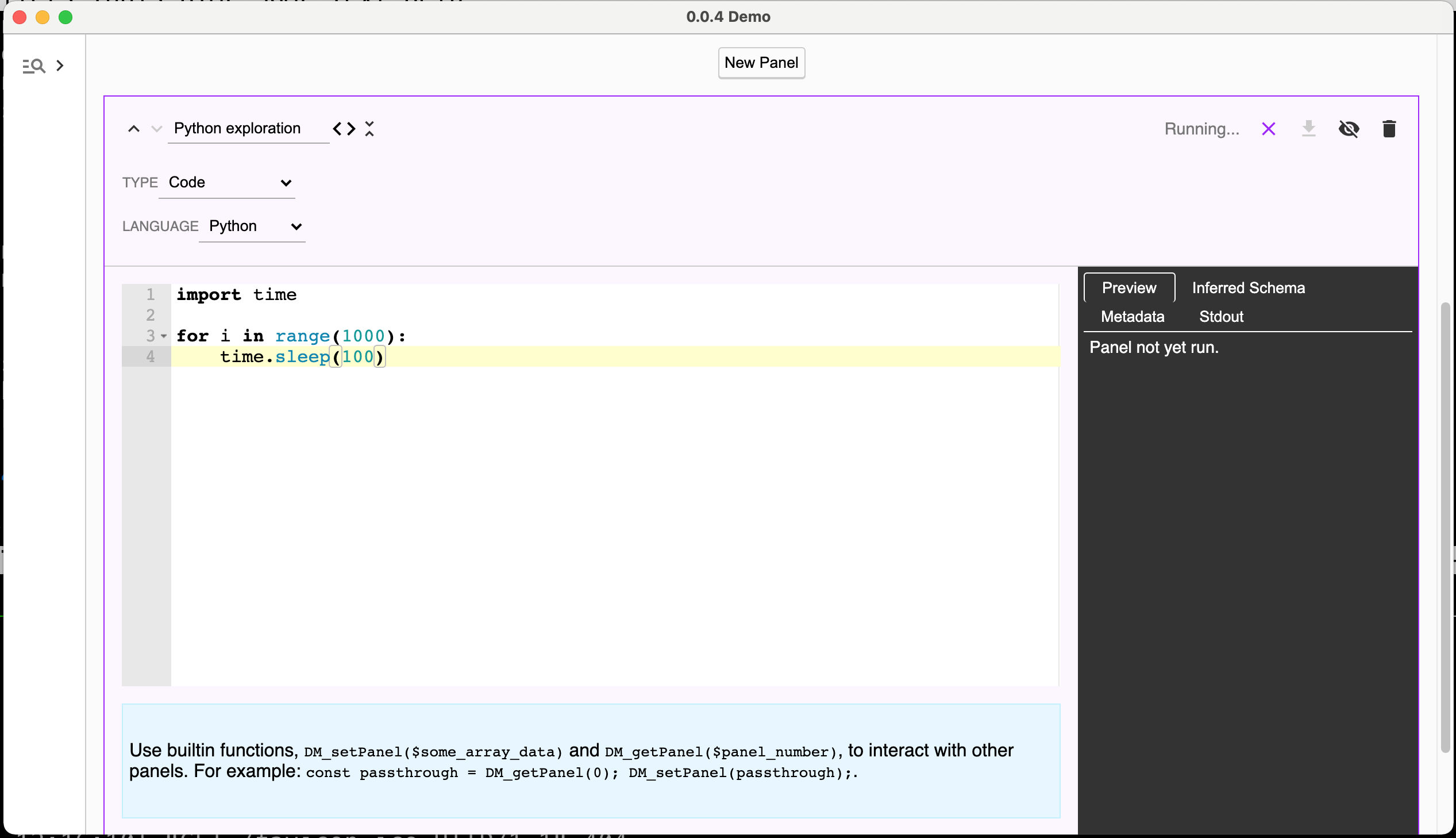The width and height of the screenshot is (1456, 838).
Task: Click the DM_setPanel help text snippet
Action: pyautogui.click(x=433, y=752)
